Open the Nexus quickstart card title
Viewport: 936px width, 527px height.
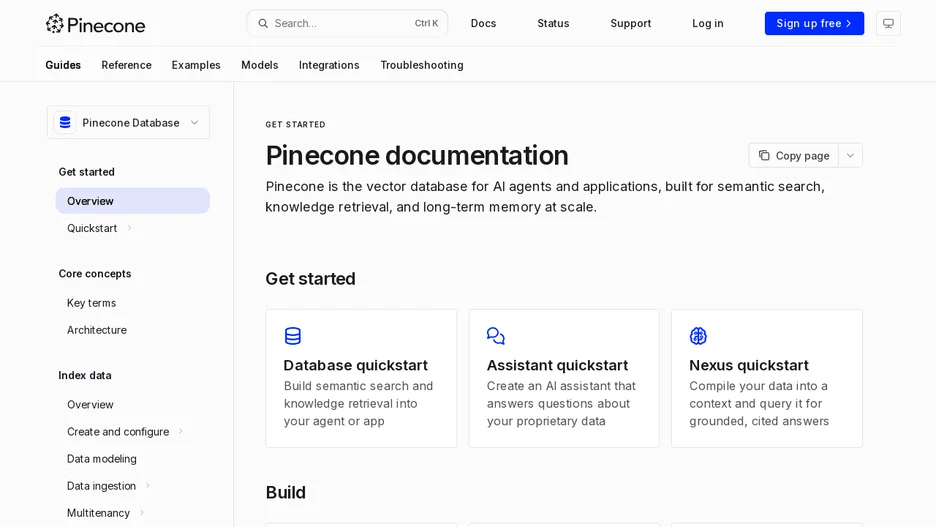click(x=749, y=365)
